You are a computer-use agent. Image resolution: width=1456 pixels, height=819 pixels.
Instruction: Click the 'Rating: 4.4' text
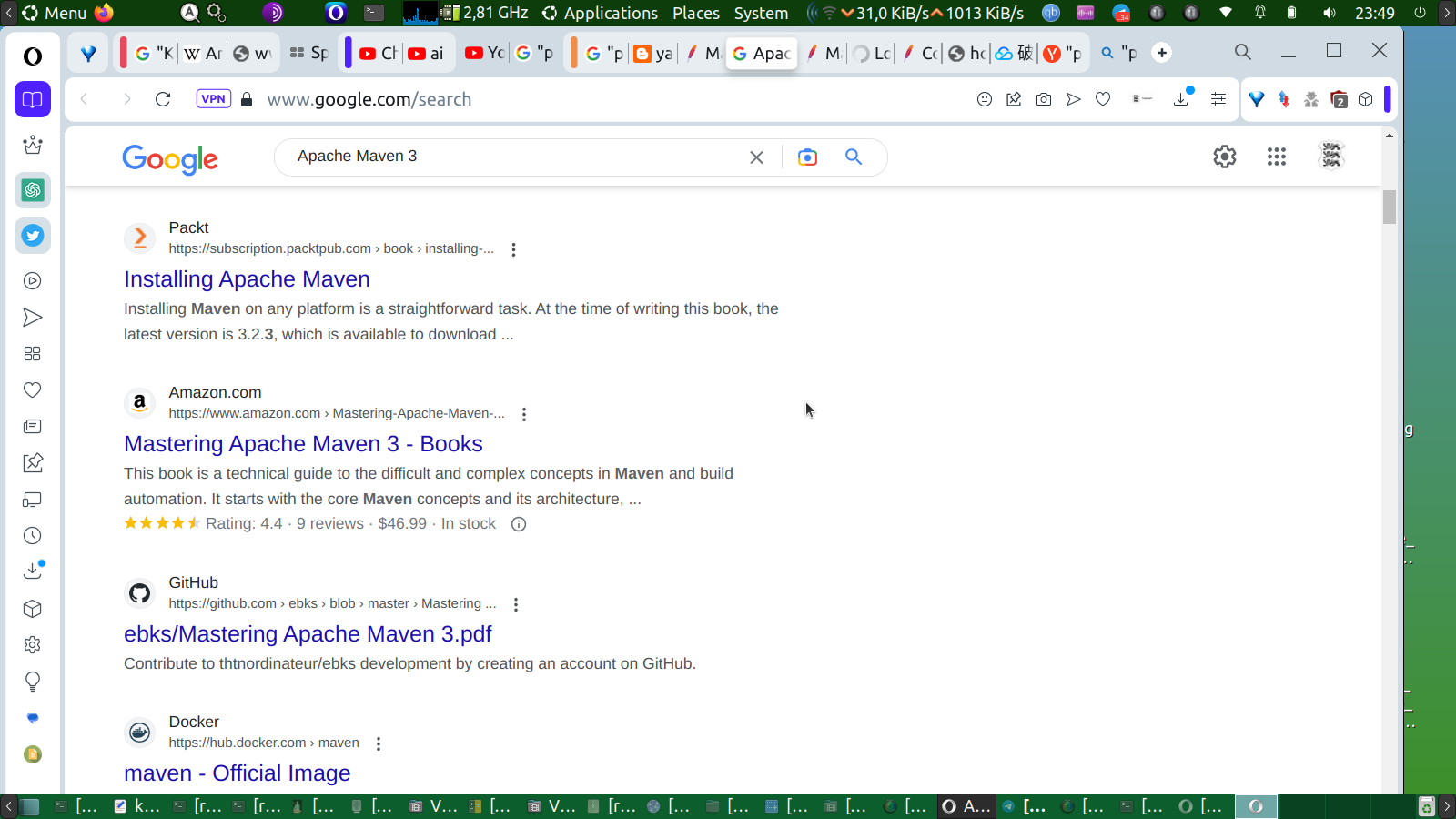pyautogui.click(x=244, y=524)
